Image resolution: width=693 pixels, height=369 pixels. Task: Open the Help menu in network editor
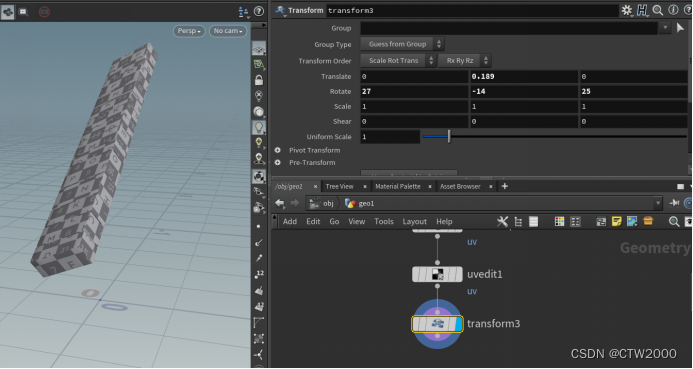pos(444,221)
